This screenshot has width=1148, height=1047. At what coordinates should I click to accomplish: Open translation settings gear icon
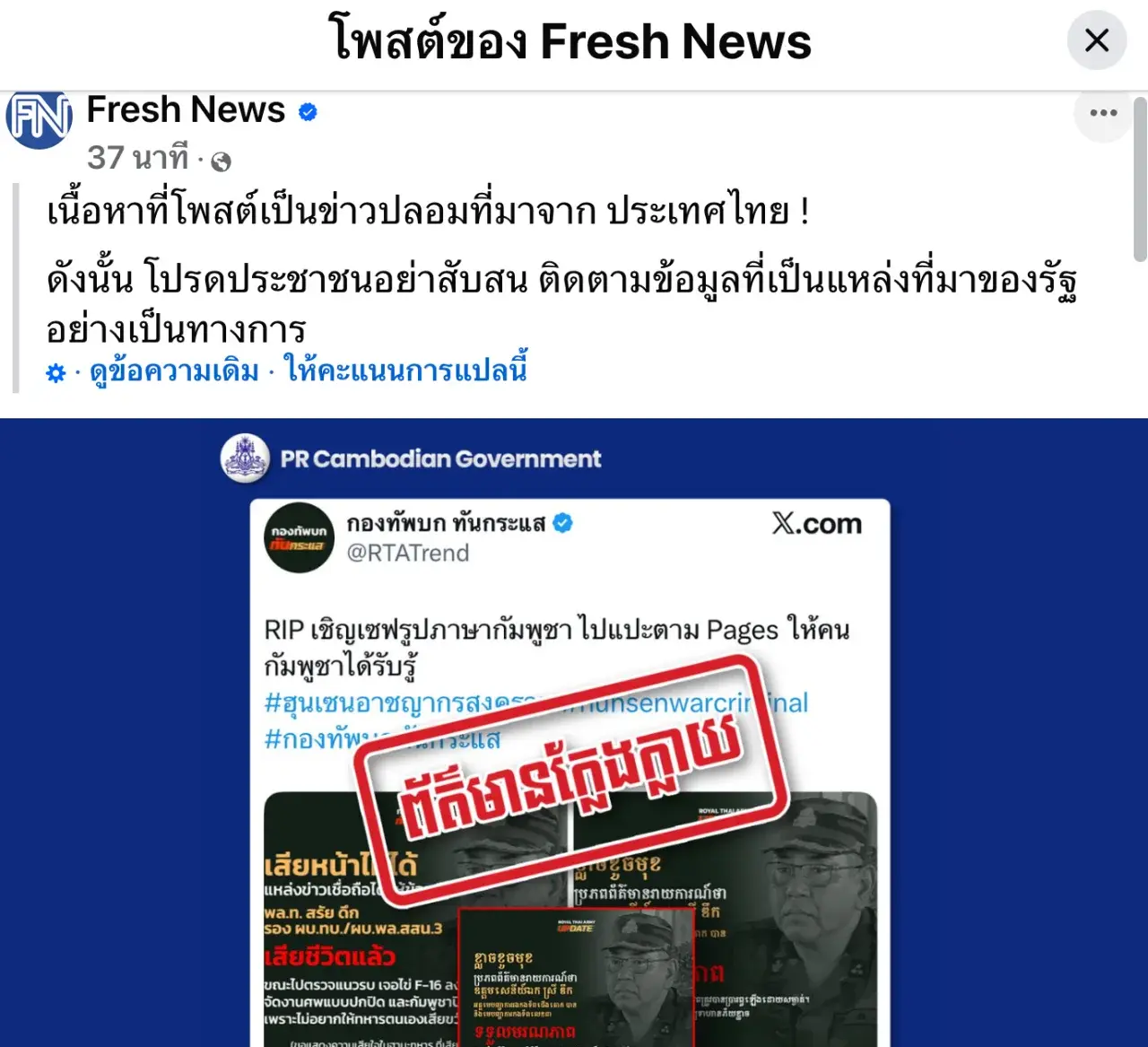pos(56,372)
